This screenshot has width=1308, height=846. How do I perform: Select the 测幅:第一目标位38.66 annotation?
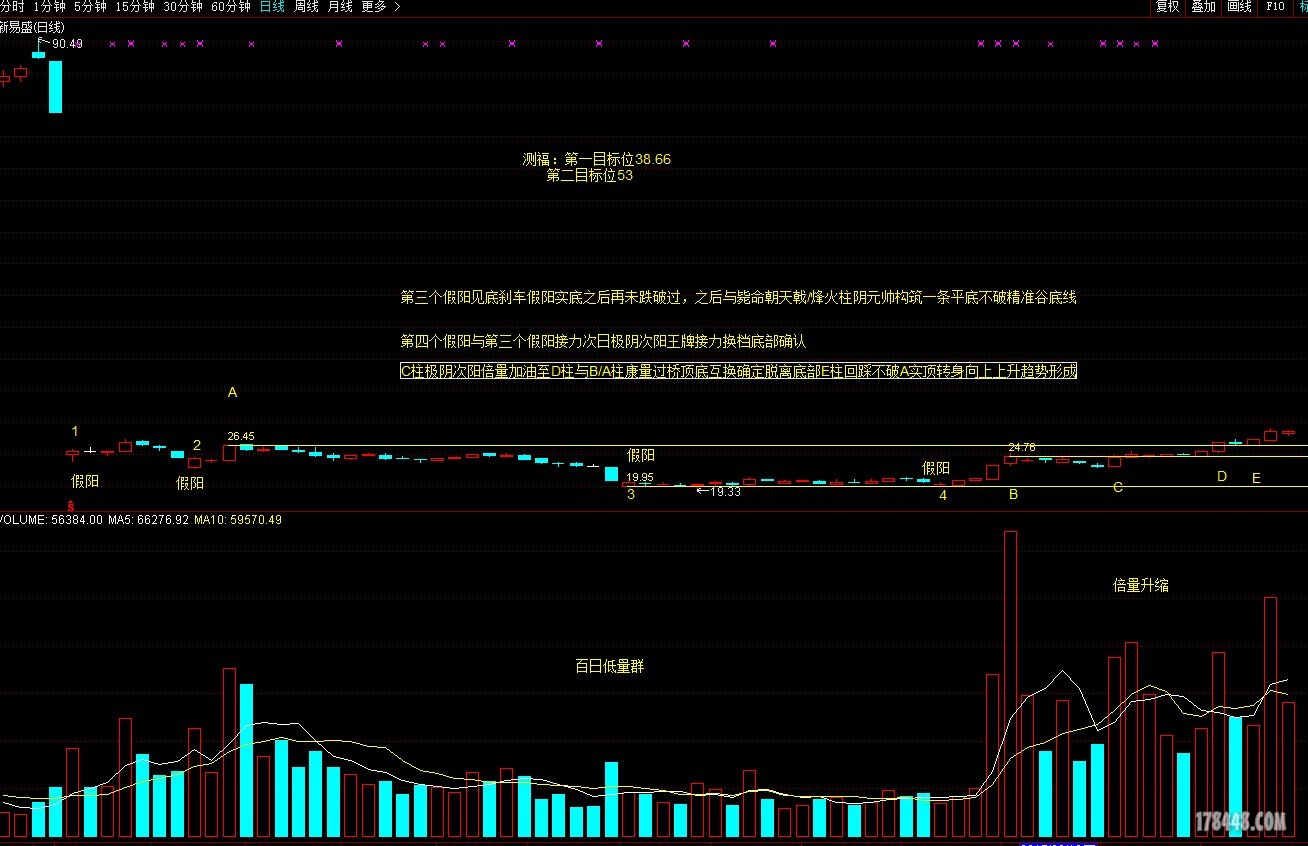[x=597, y=159]
